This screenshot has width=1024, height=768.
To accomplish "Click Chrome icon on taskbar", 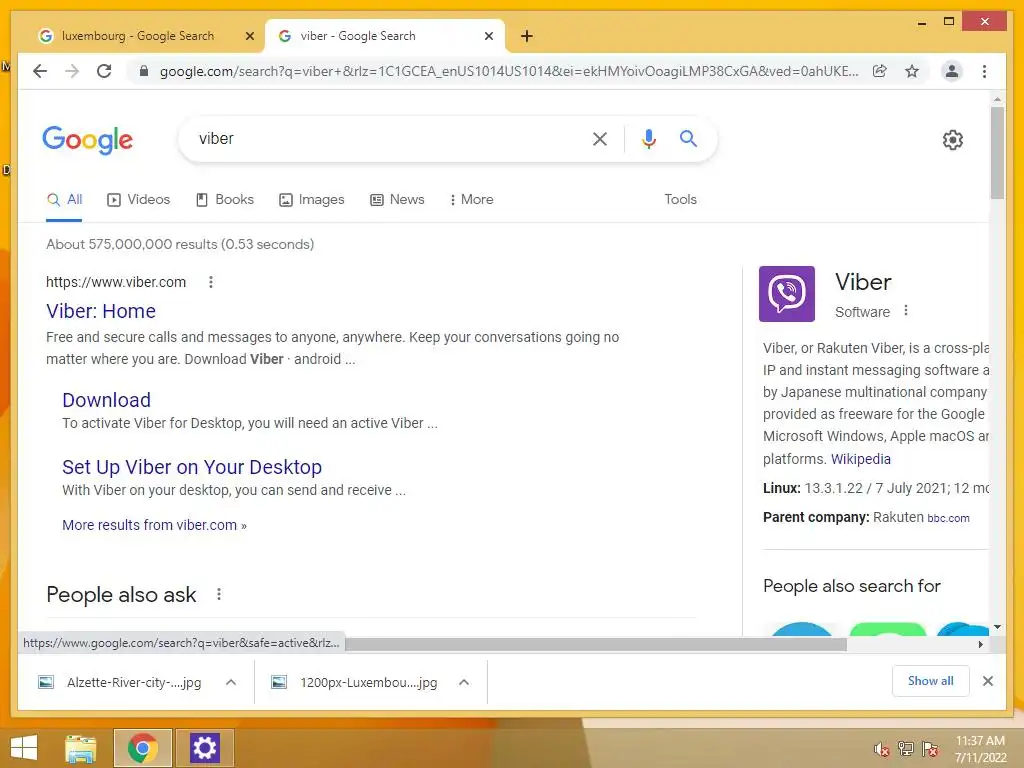I will click(142, 748).
